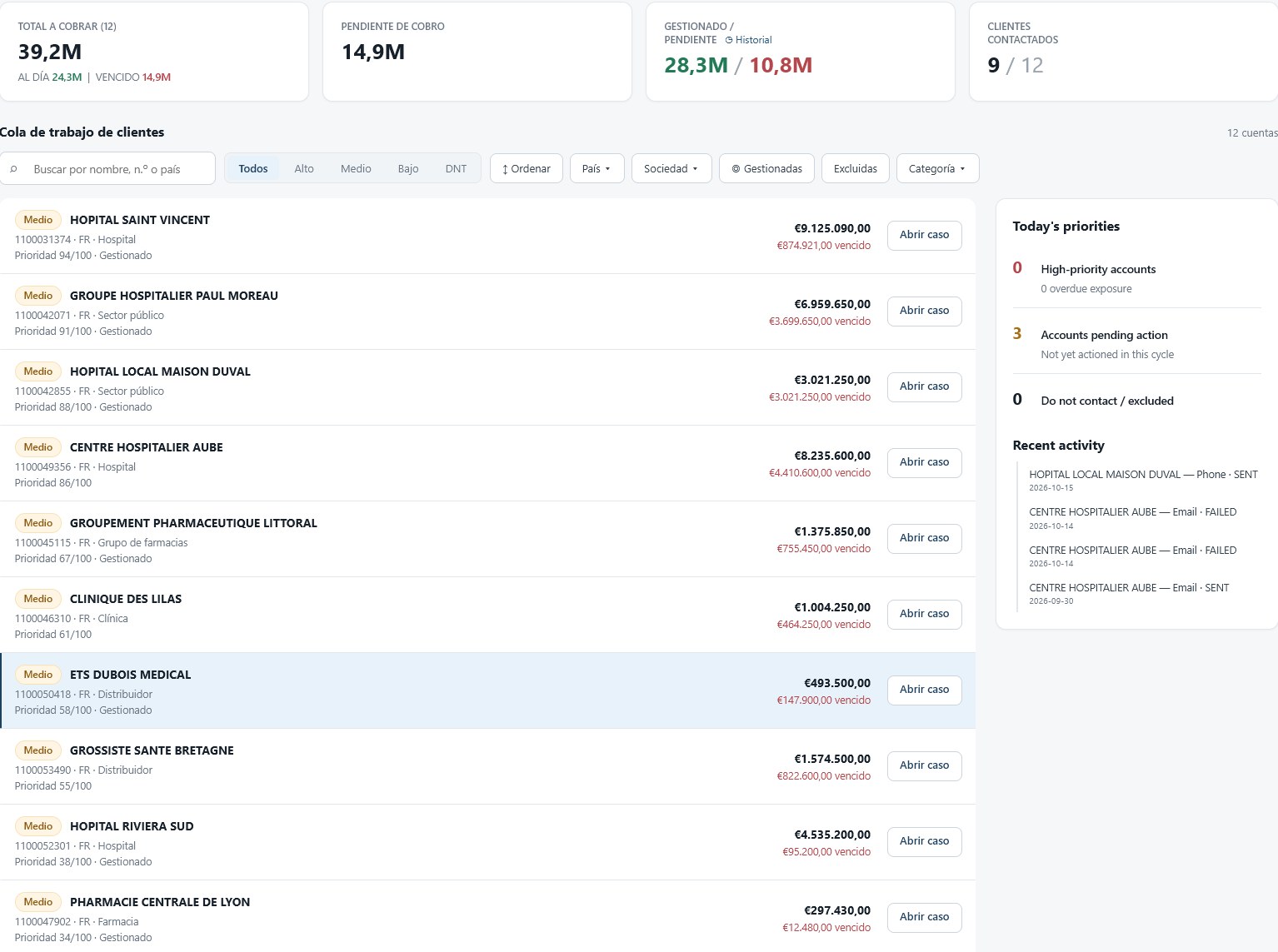
Task: Click the €3.021.250,00 vencido amount
Action: 820,397
